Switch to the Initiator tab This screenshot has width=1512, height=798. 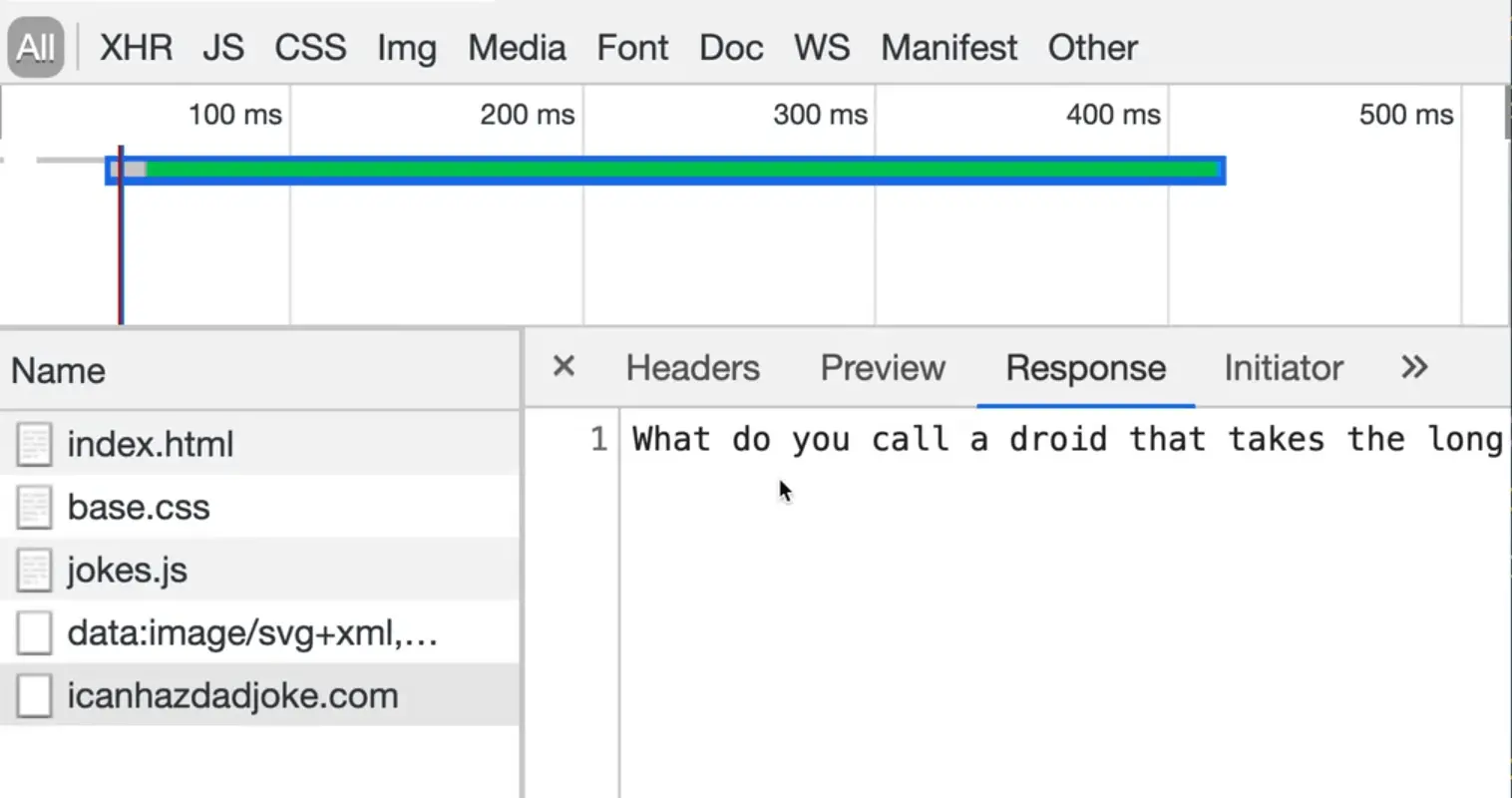pos(1283,368)
